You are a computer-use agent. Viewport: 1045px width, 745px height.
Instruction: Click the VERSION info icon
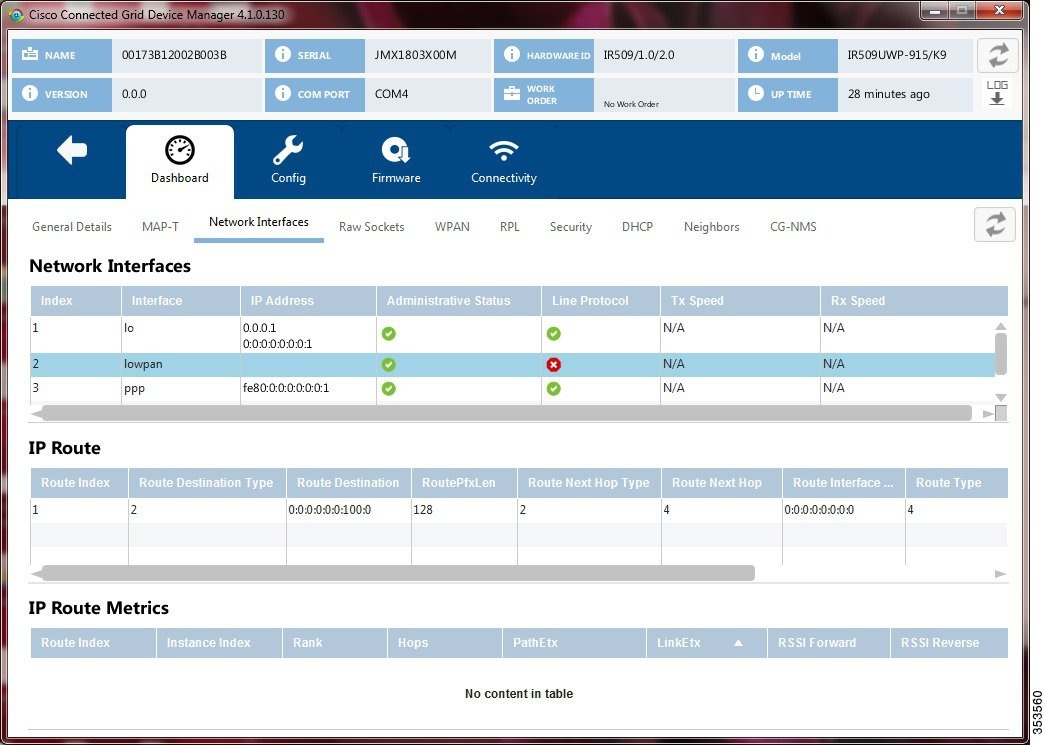pos(30,93)
